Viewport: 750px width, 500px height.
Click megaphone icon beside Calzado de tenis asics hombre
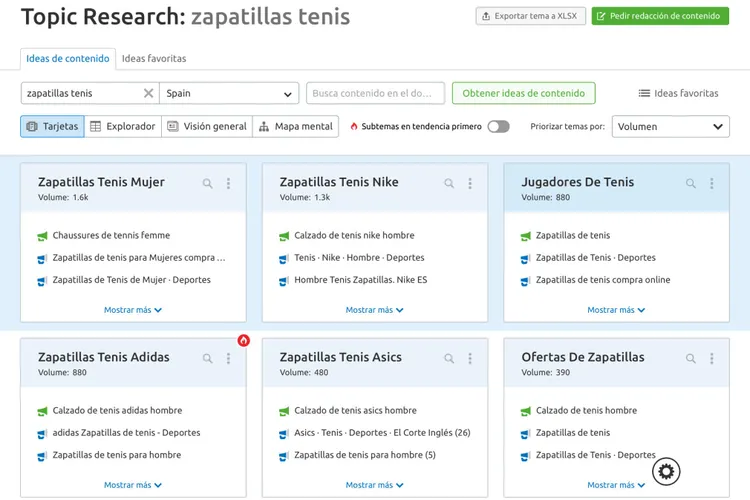pyautogui.click(x=284, y=411)
